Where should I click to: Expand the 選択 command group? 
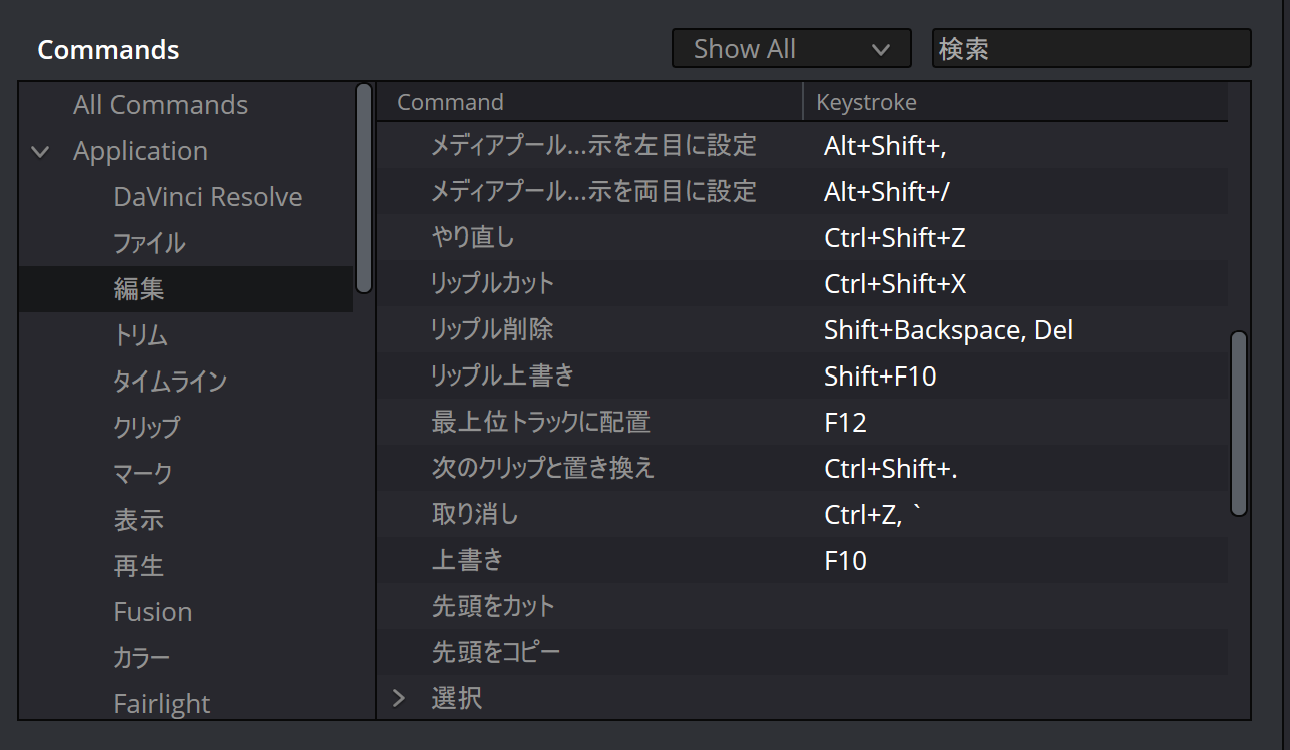(399, 698)
